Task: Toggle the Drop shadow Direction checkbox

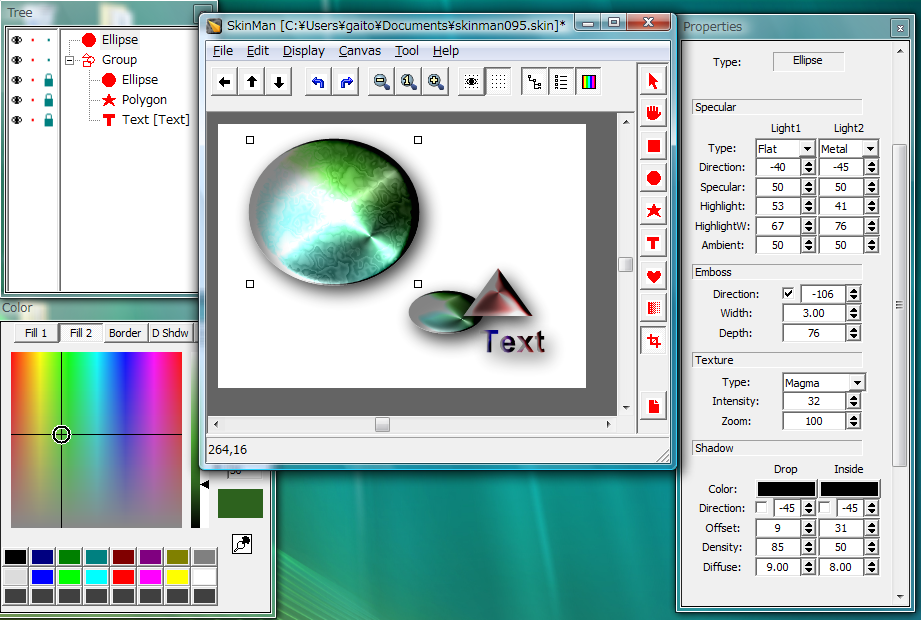Action: pos(762,508)
